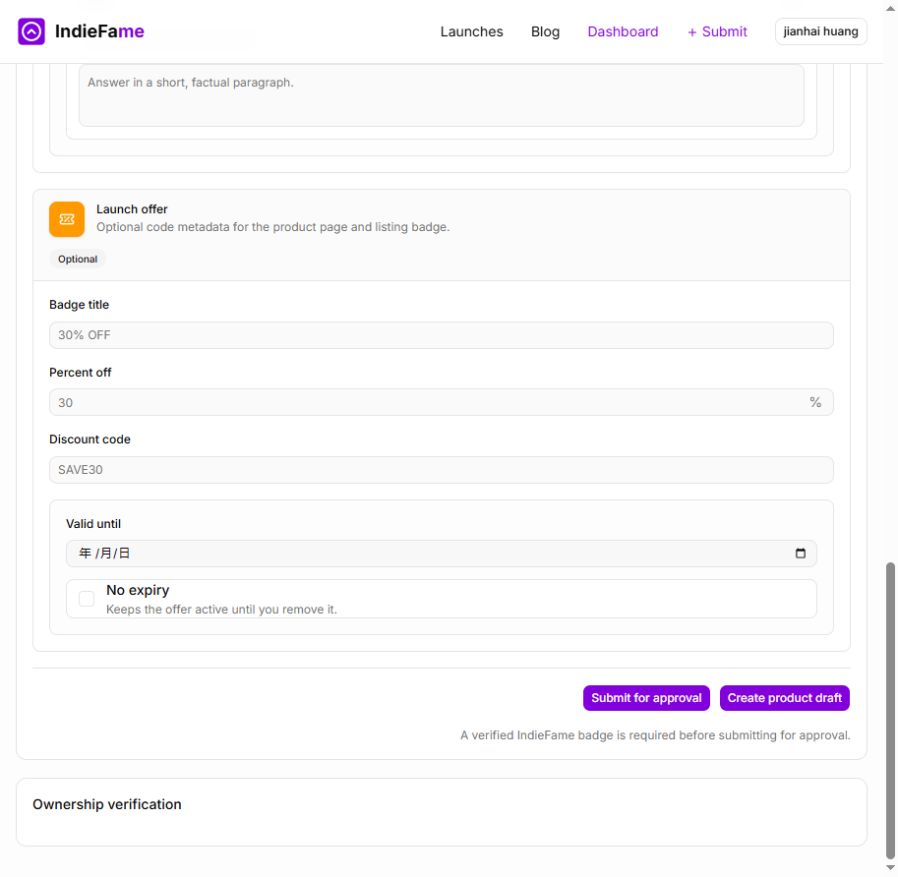The width and height of the screenshot is (898, 877).
Task: Click the Discount code label
Action: coord(90,439)
